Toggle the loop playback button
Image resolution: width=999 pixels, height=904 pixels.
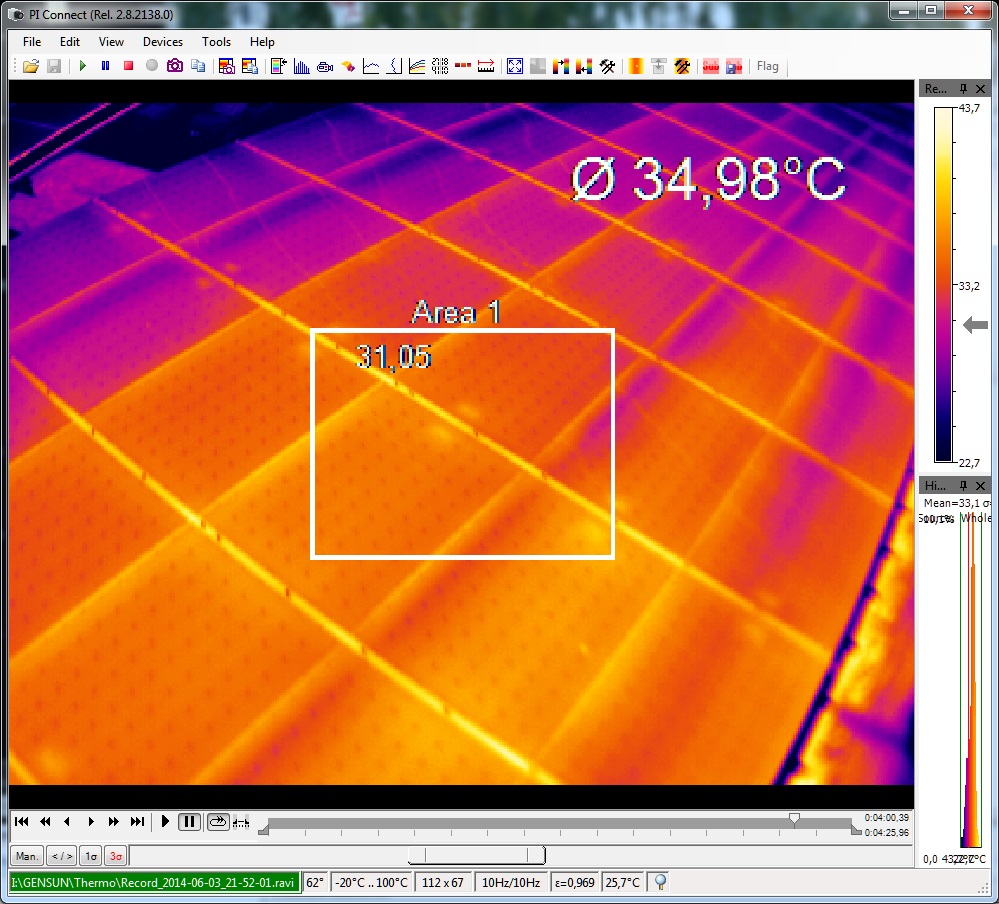point(217,822)
